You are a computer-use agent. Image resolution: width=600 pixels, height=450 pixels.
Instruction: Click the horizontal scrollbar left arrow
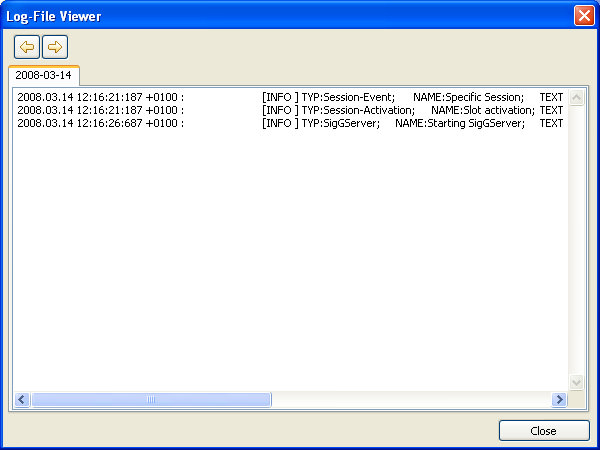[22, 399]
